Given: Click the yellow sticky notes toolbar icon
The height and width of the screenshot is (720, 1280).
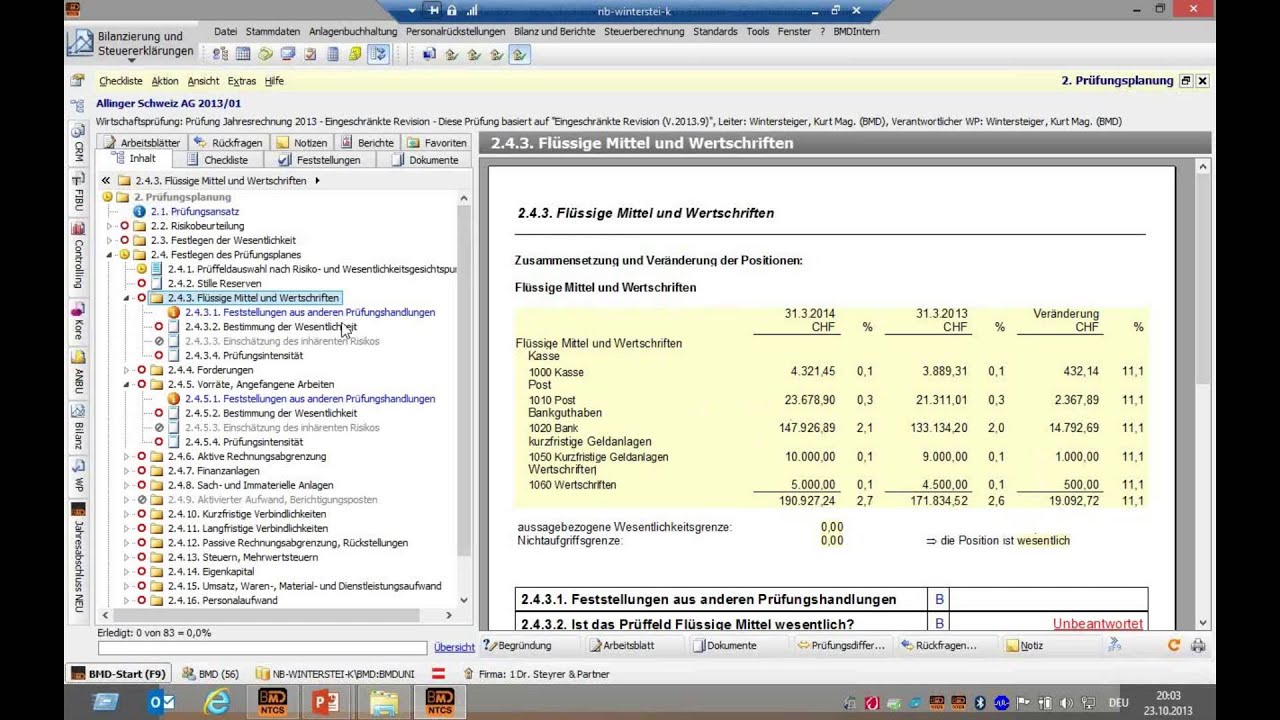Looking at the screenshot, I should click(x=355, y=54).
